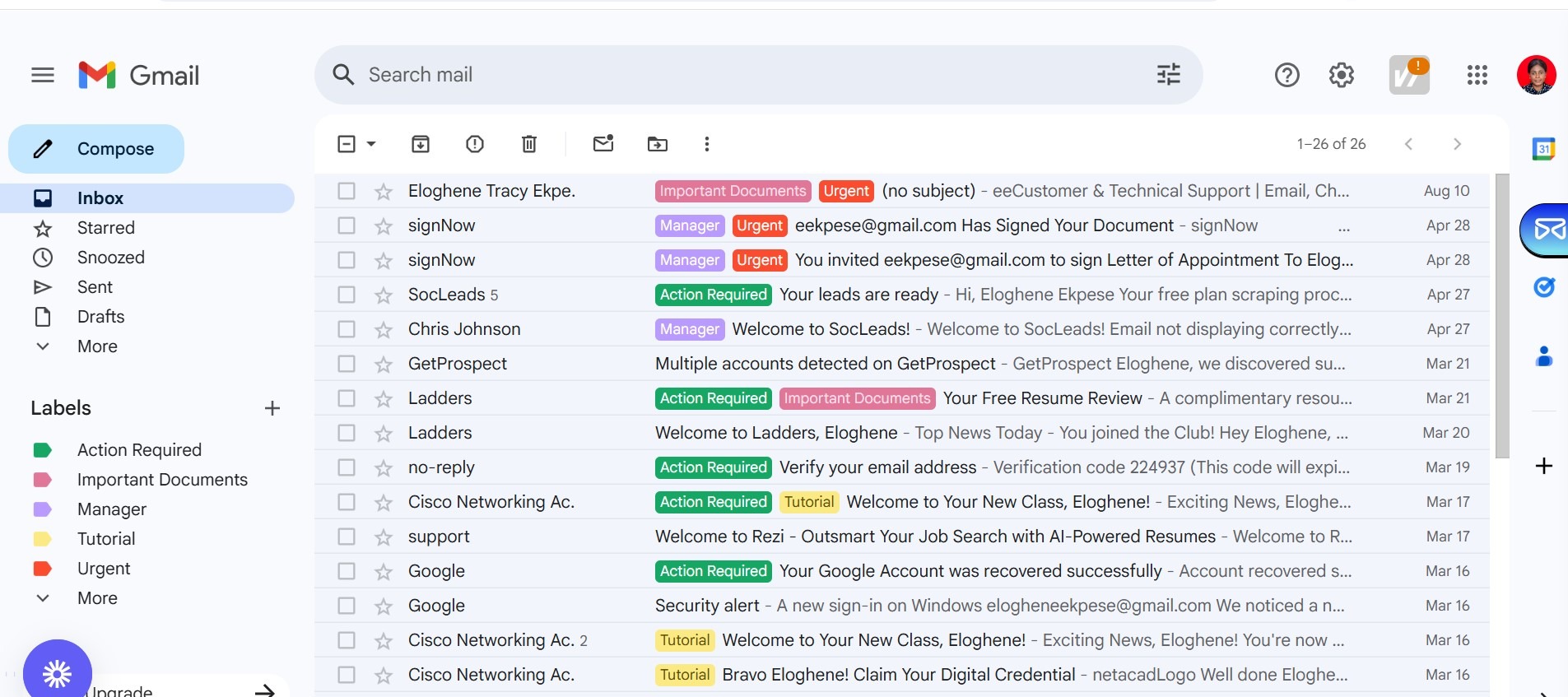Star the Chris Johnson email

pyautogui.click(x=384, y=330)
